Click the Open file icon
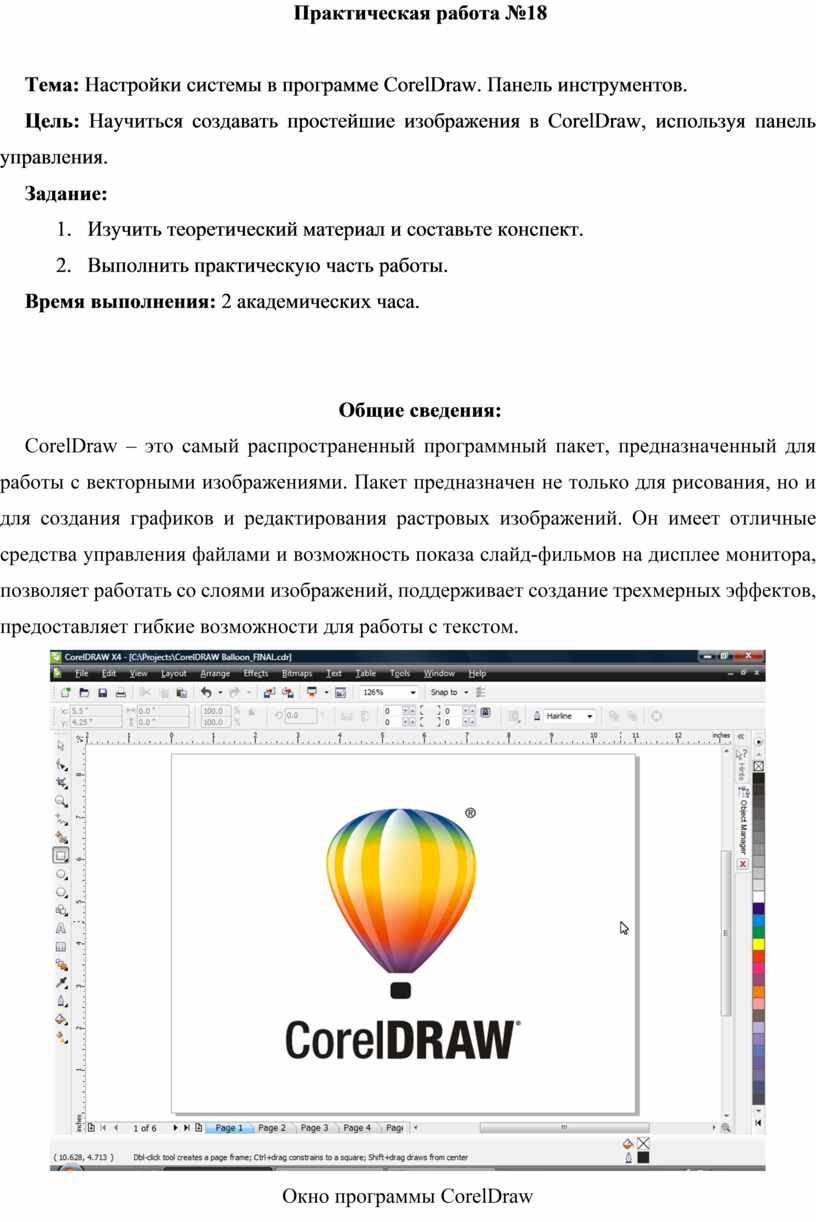816x1222 pixels. 85,692
